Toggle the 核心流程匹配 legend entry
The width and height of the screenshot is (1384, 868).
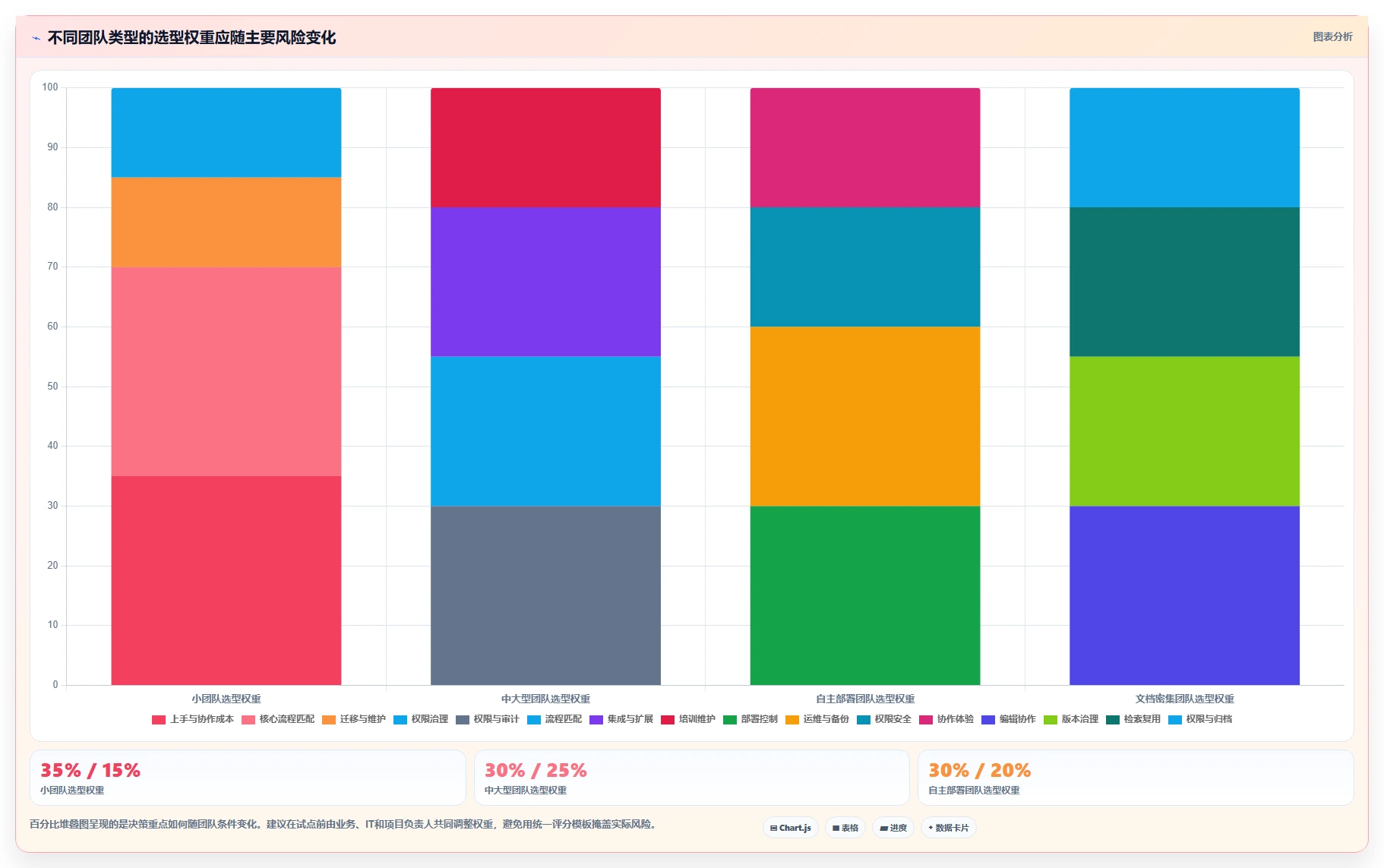click(278, 719)
